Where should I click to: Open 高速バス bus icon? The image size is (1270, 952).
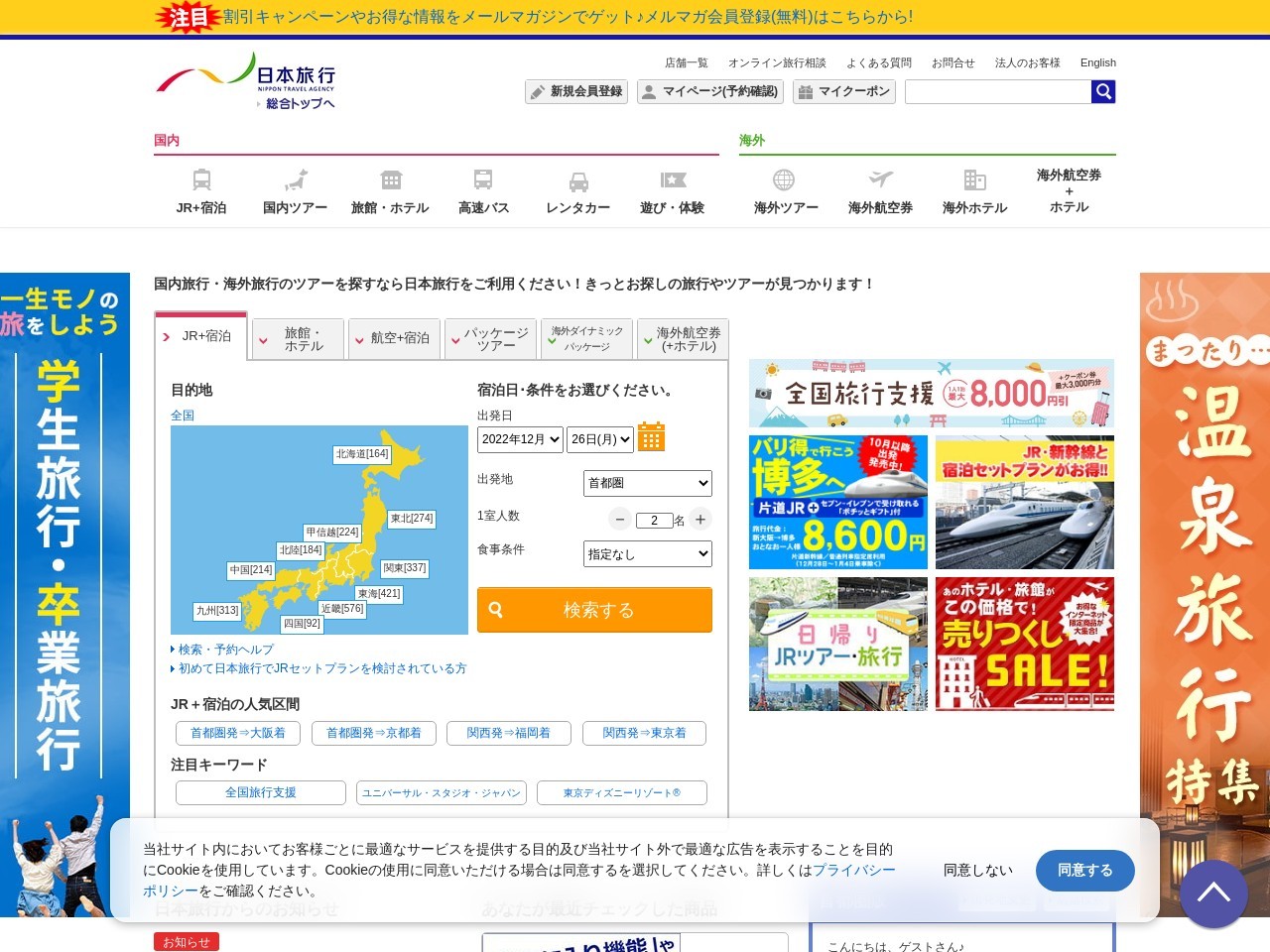483,180
